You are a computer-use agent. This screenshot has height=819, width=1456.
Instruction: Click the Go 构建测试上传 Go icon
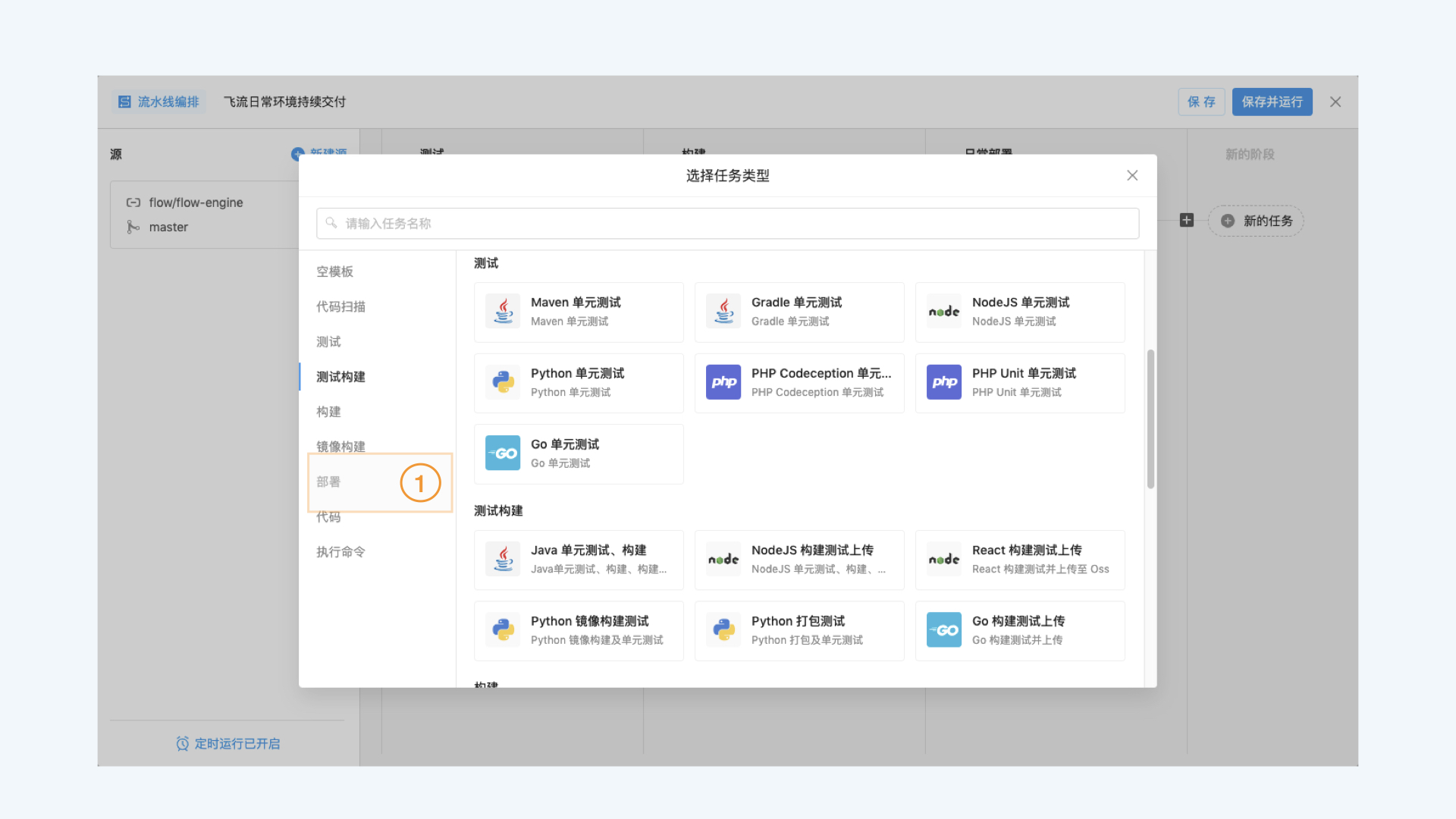pos(944,629)
